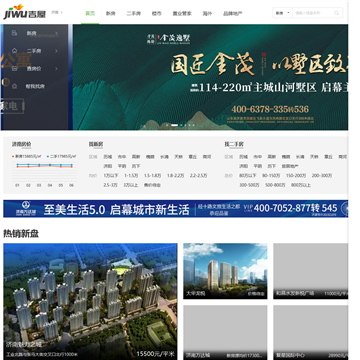Click the 找新房 heading
Screen dimensions: 360x360
pyautogui.click(x=96, y=144)
